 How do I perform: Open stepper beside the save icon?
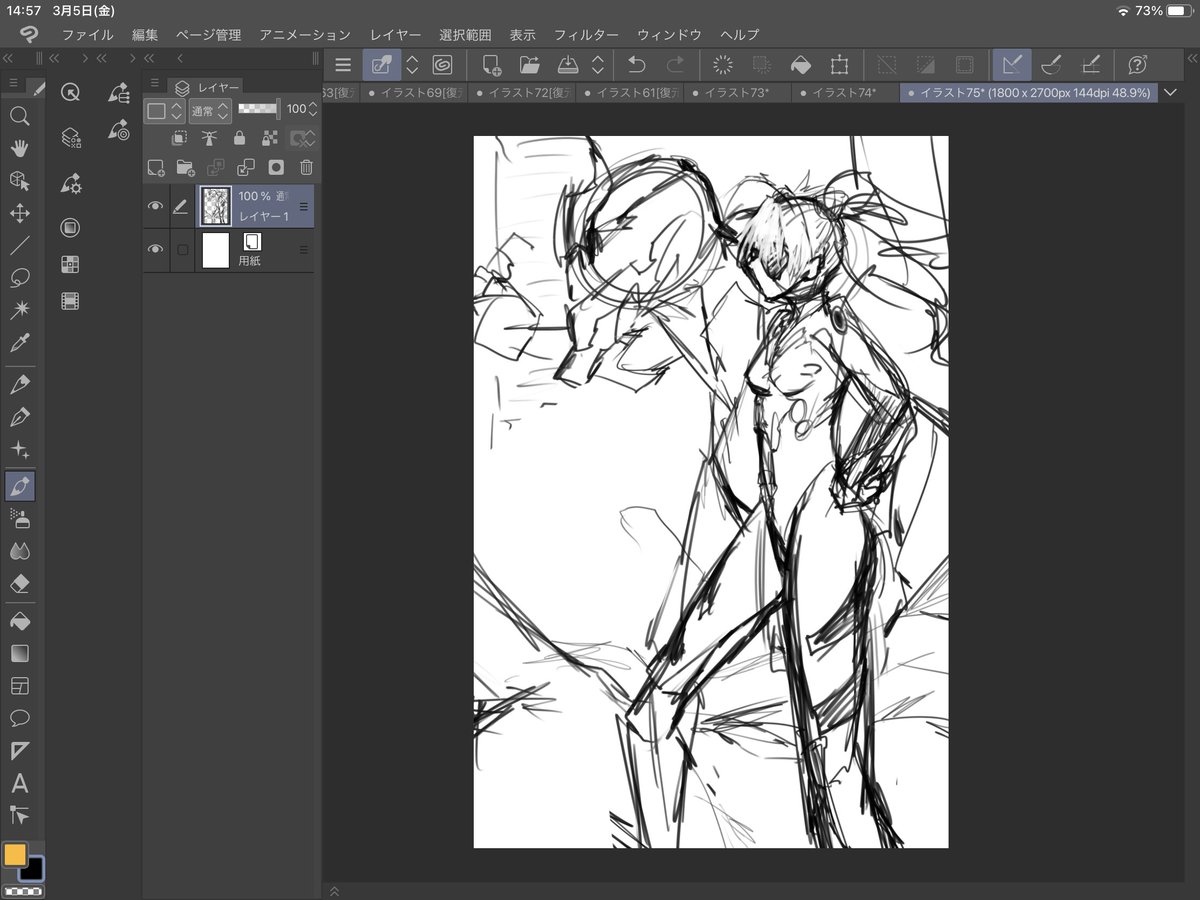(x=597, y=65)
